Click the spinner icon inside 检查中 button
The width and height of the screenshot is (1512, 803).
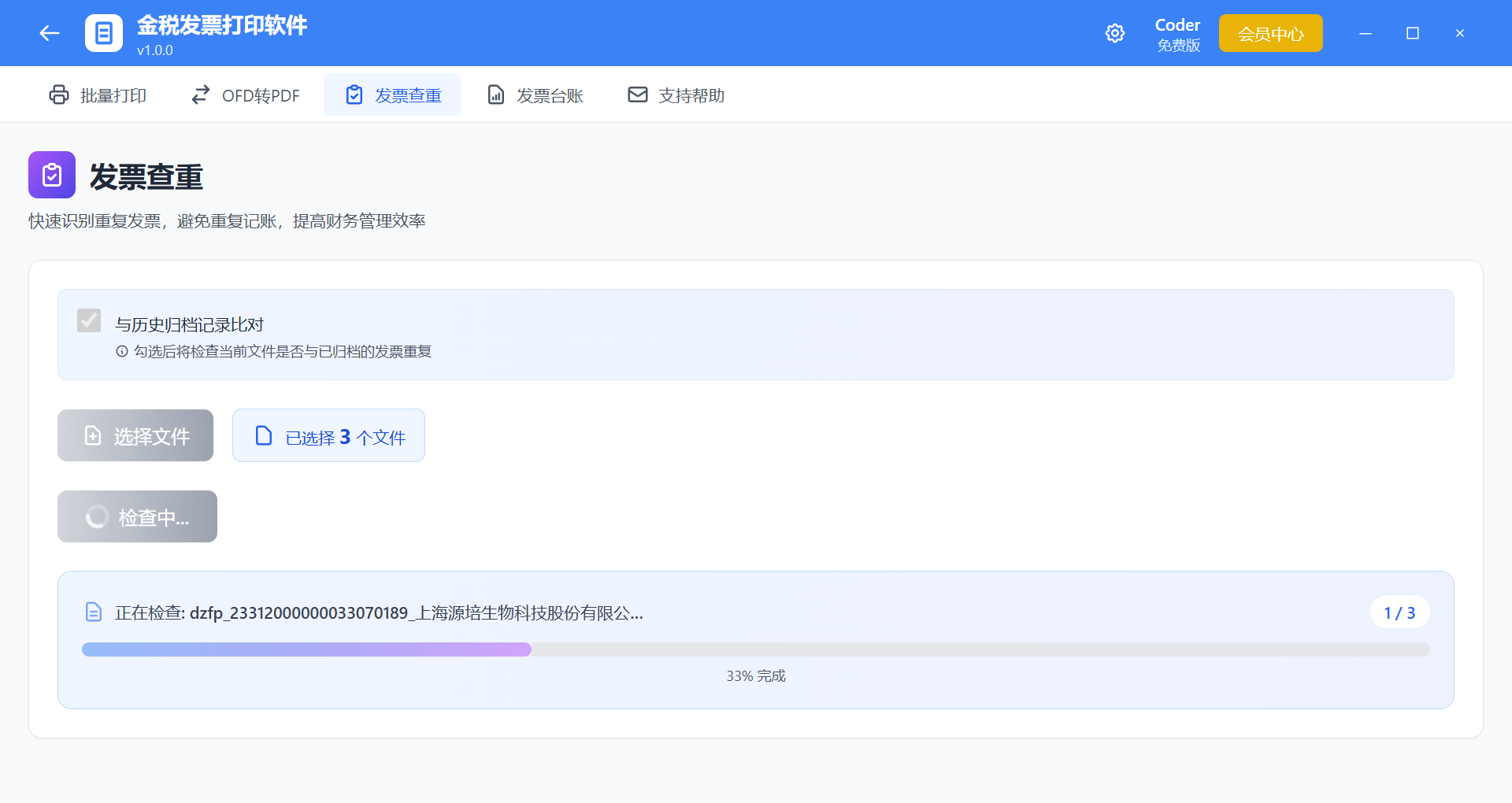point(96,516)
